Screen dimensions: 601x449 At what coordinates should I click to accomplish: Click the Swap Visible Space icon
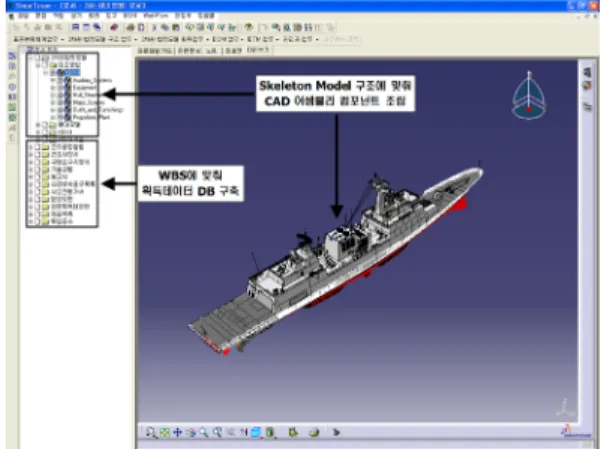[314, 433]
